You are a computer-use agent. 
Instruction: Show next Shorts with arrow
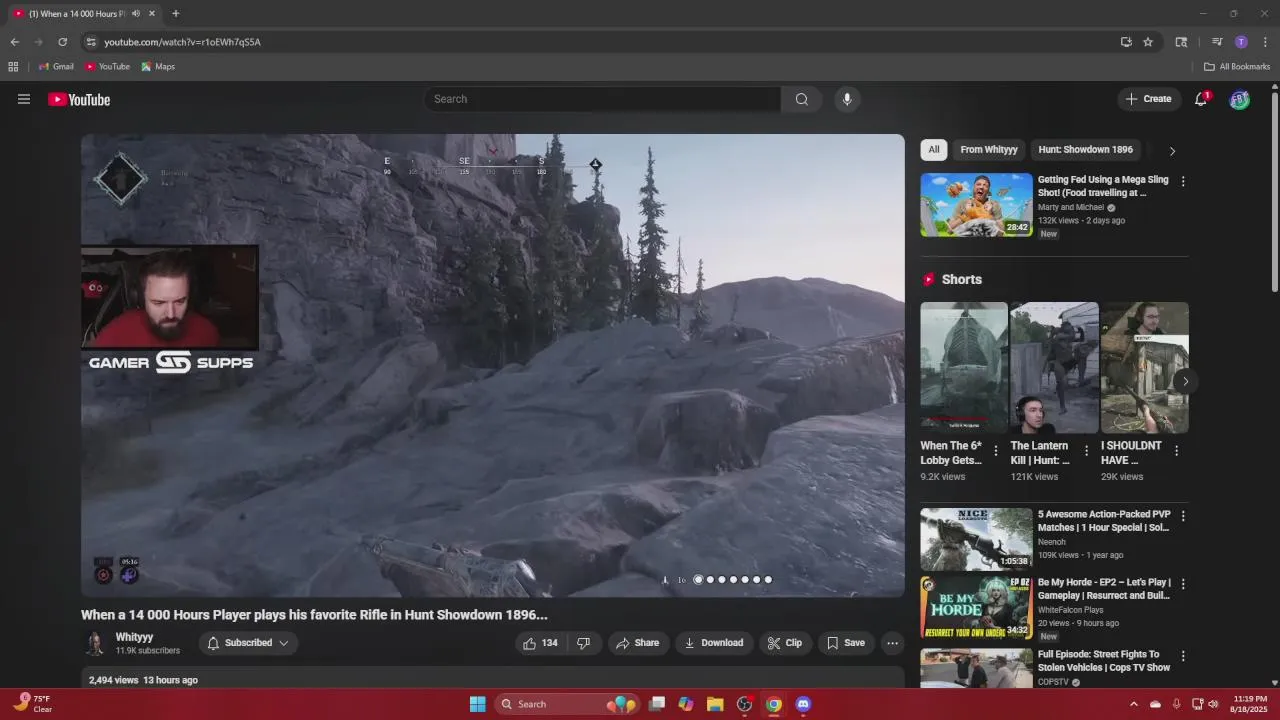[x=1185, y=381]
